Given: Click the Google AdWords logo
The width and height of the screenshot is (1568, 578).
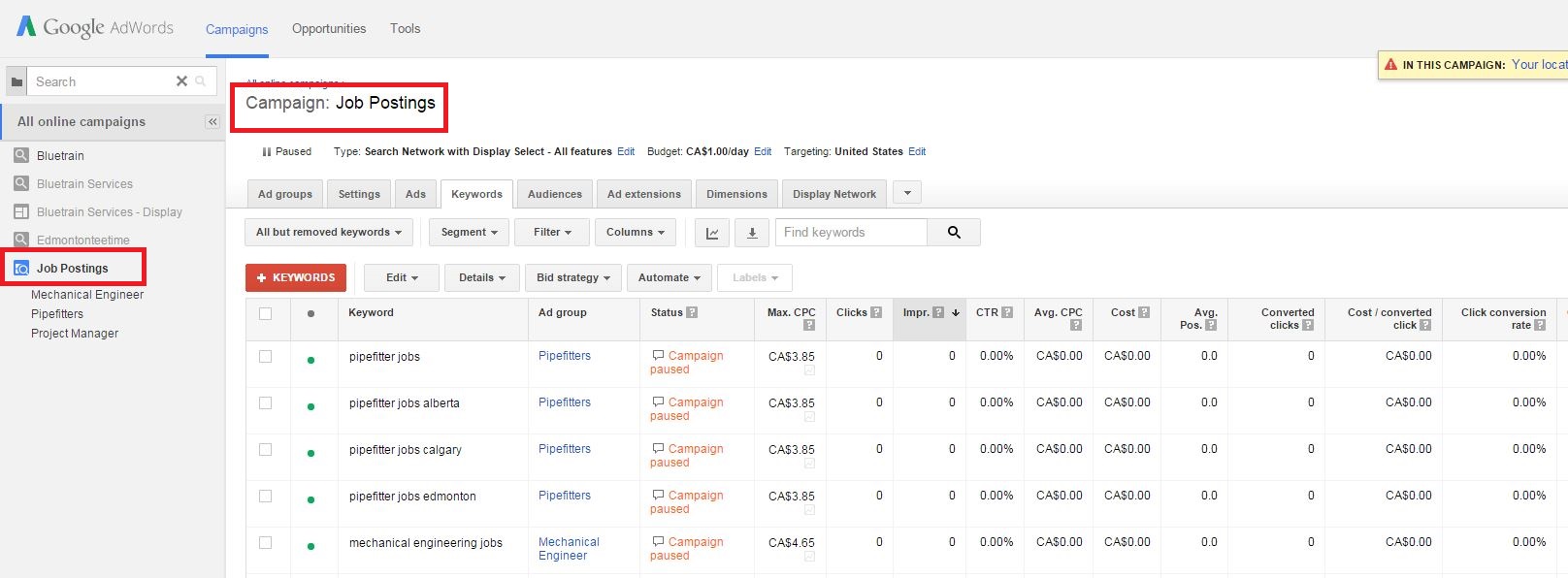Looking at the screenshot, I should click(x=95, y=27).
